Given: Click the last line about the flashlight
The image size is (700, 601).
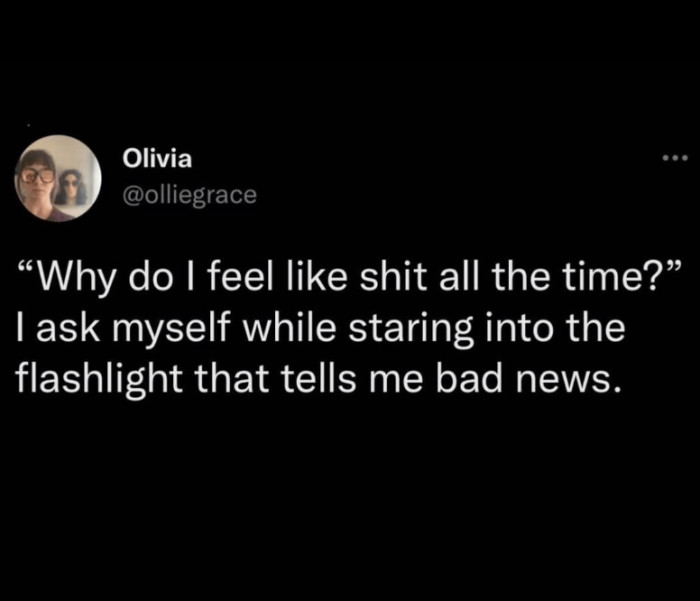Looking at the screenshot, I should point(319,380).
